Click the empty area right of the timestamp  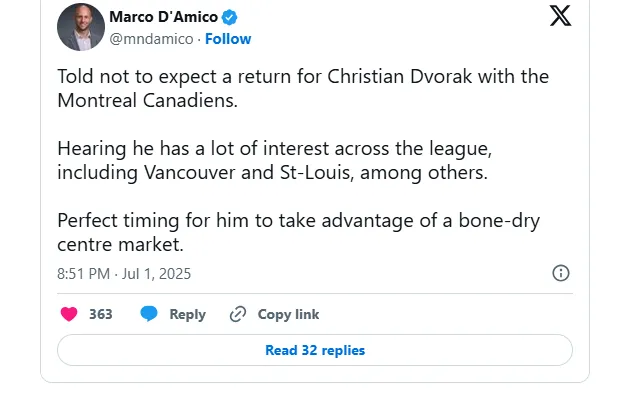(x=370, y=274)
